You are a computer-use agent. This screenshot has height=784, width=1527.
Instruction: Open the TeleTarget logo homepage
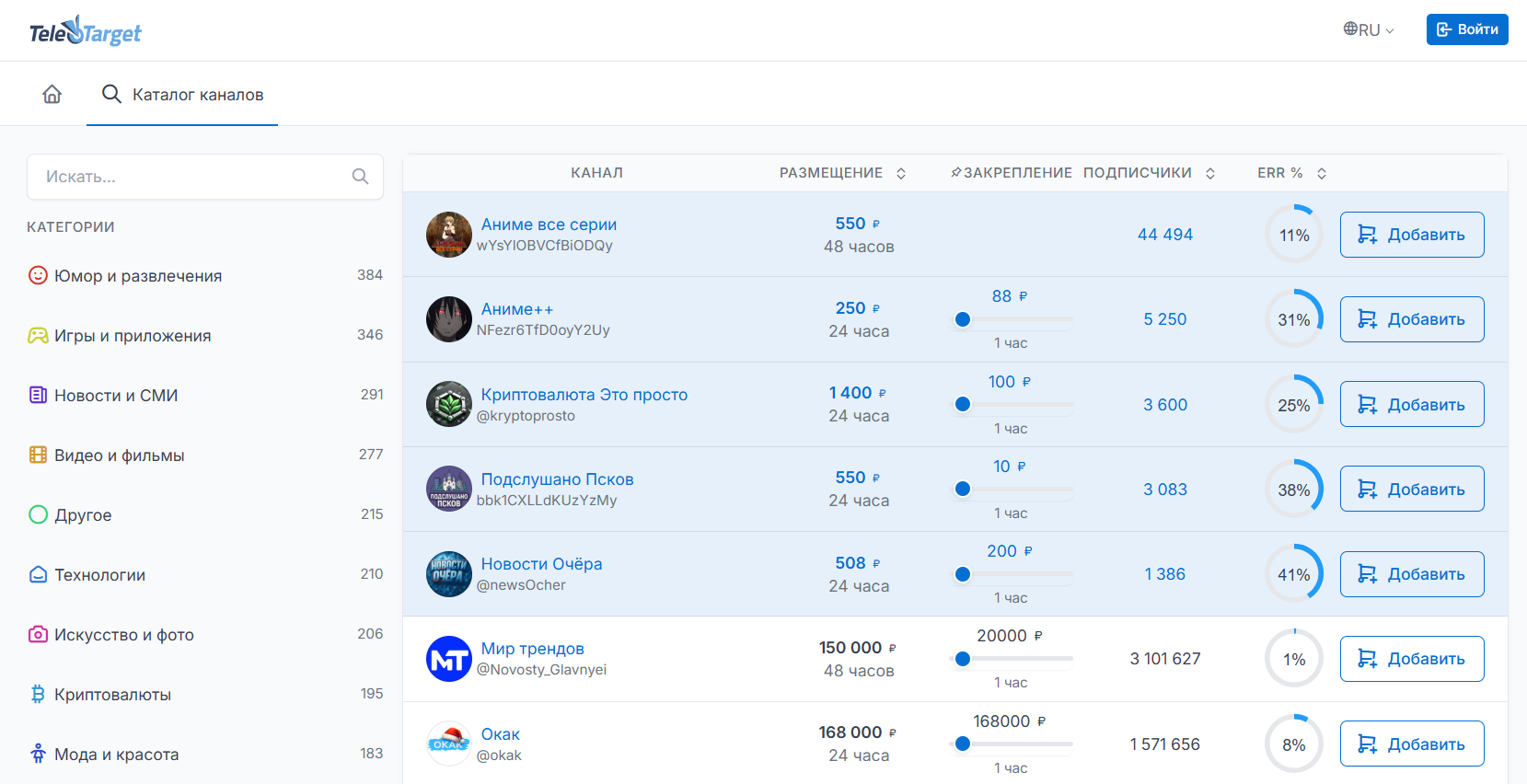[x=86, y=31]
